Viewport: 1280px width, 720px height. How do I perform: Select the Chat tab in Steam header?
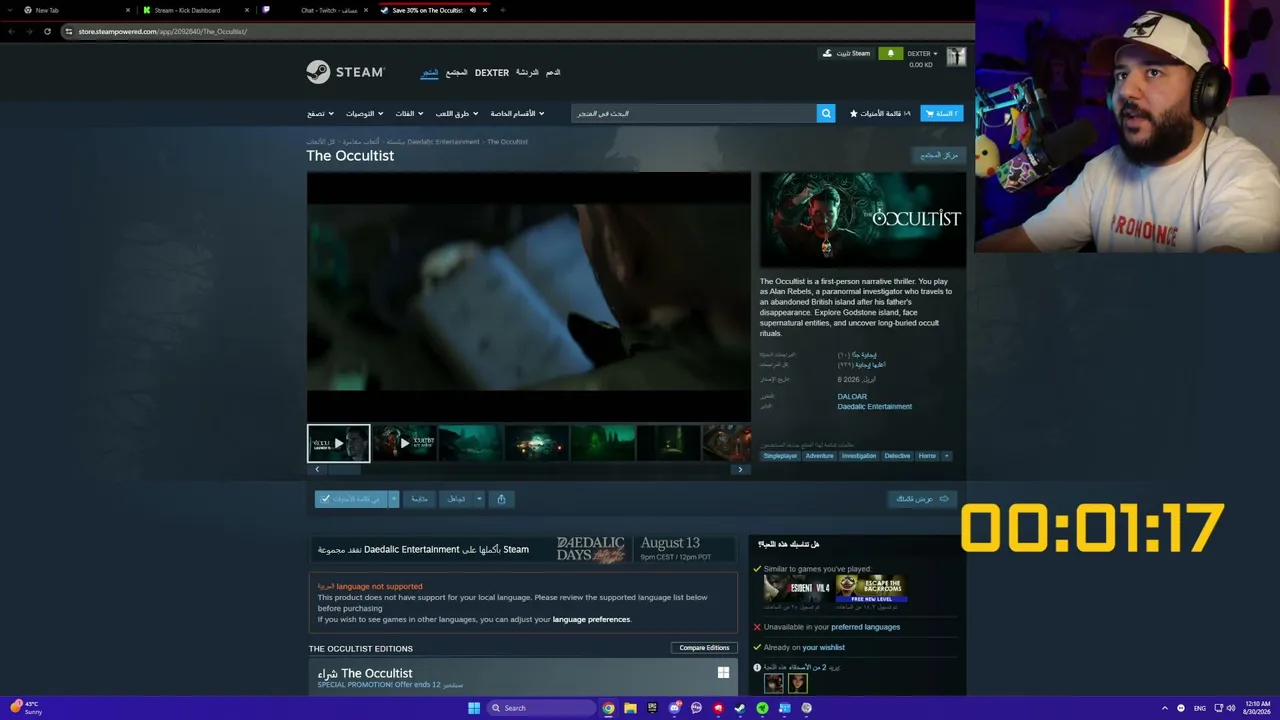(527, 72)
